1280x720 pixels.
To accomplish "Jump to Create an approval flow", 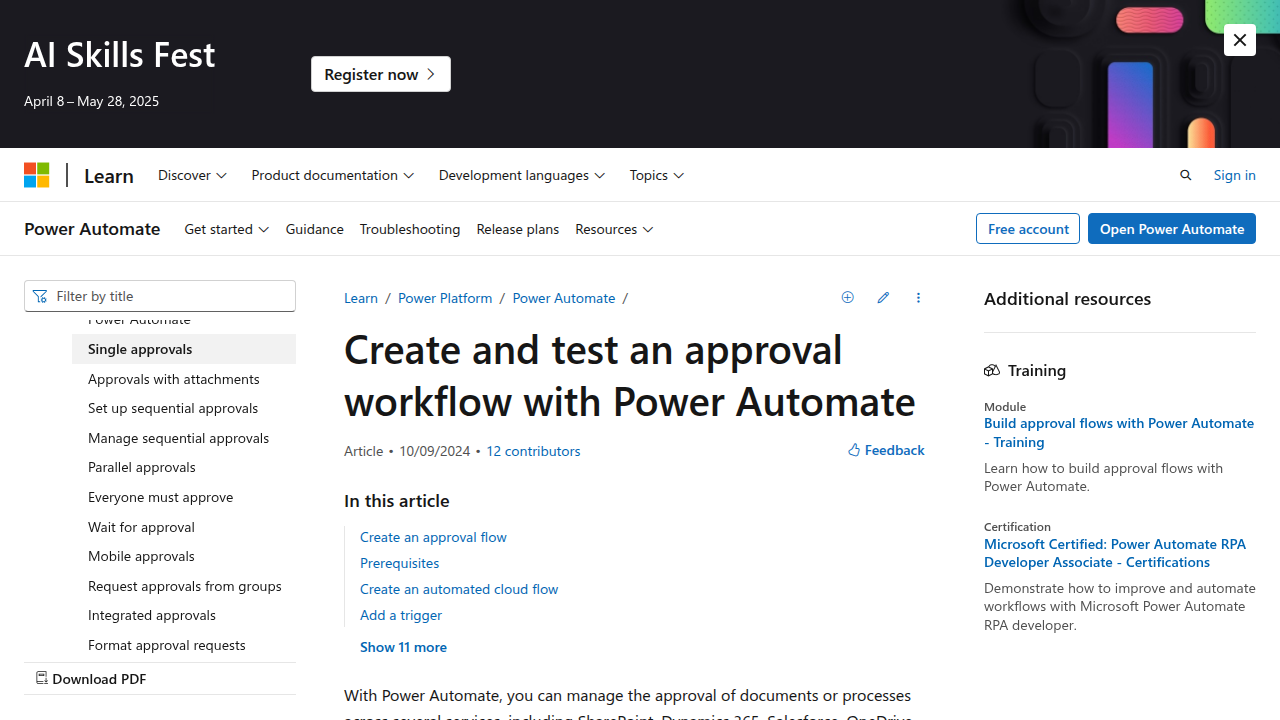I will tap(433, 537).
